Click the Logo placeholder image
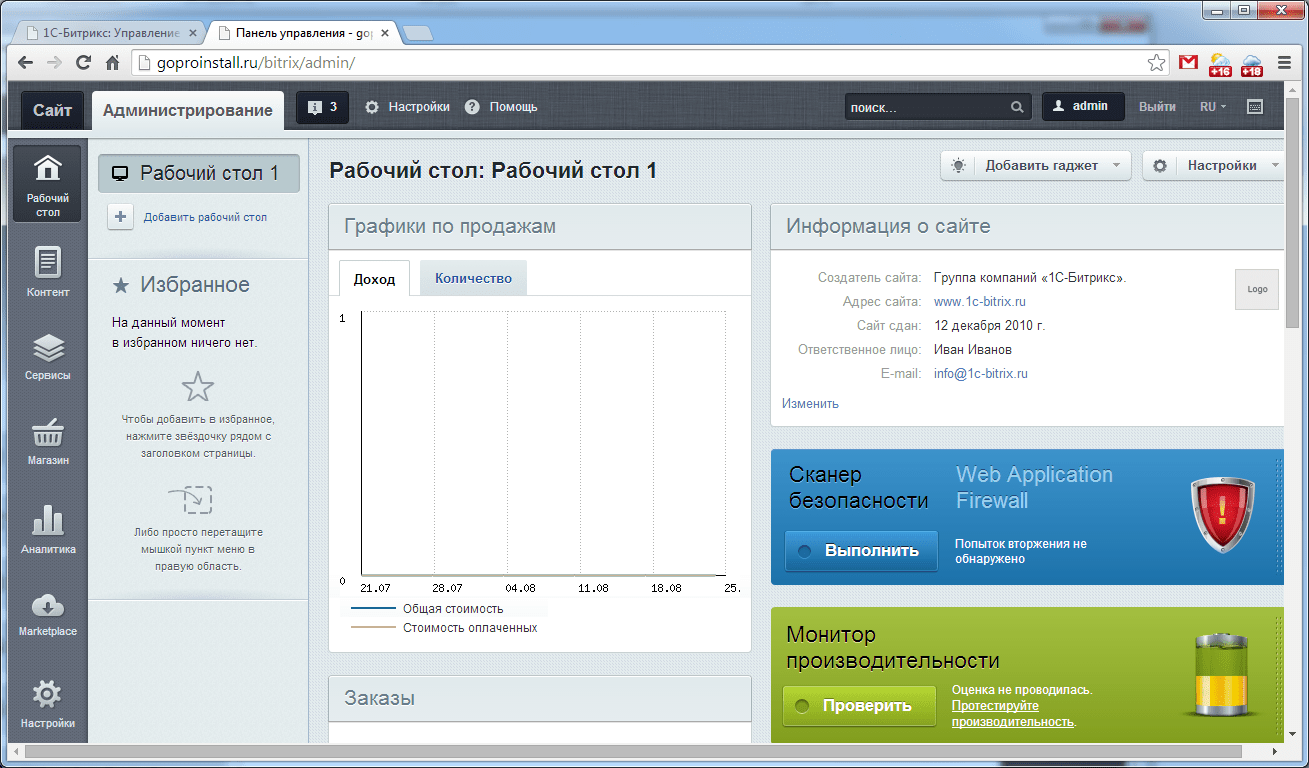Viewport: 1309px width, 768px height. [x=1257, y=289]
